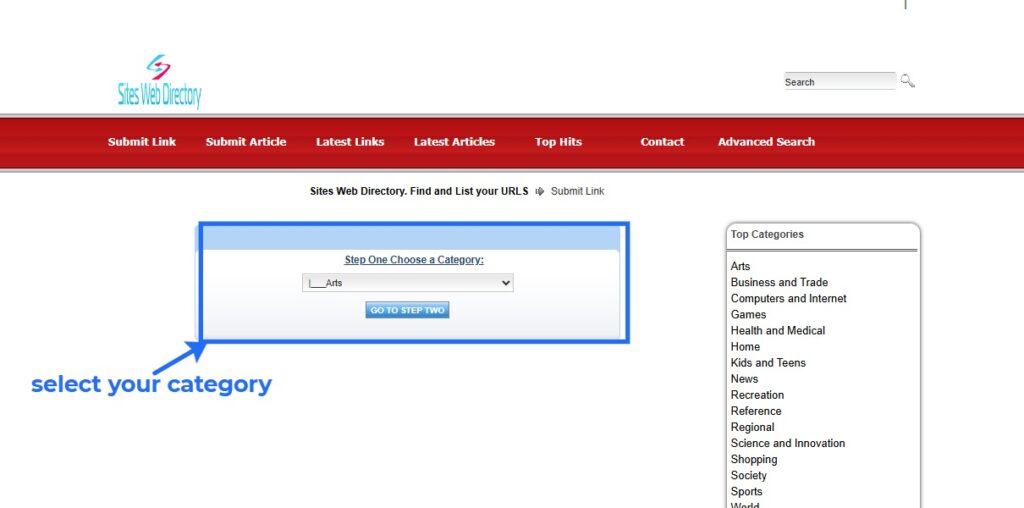1024x508 pixels.
Task: Open the Health and Medical category
Action: click(x=778, y=330)
